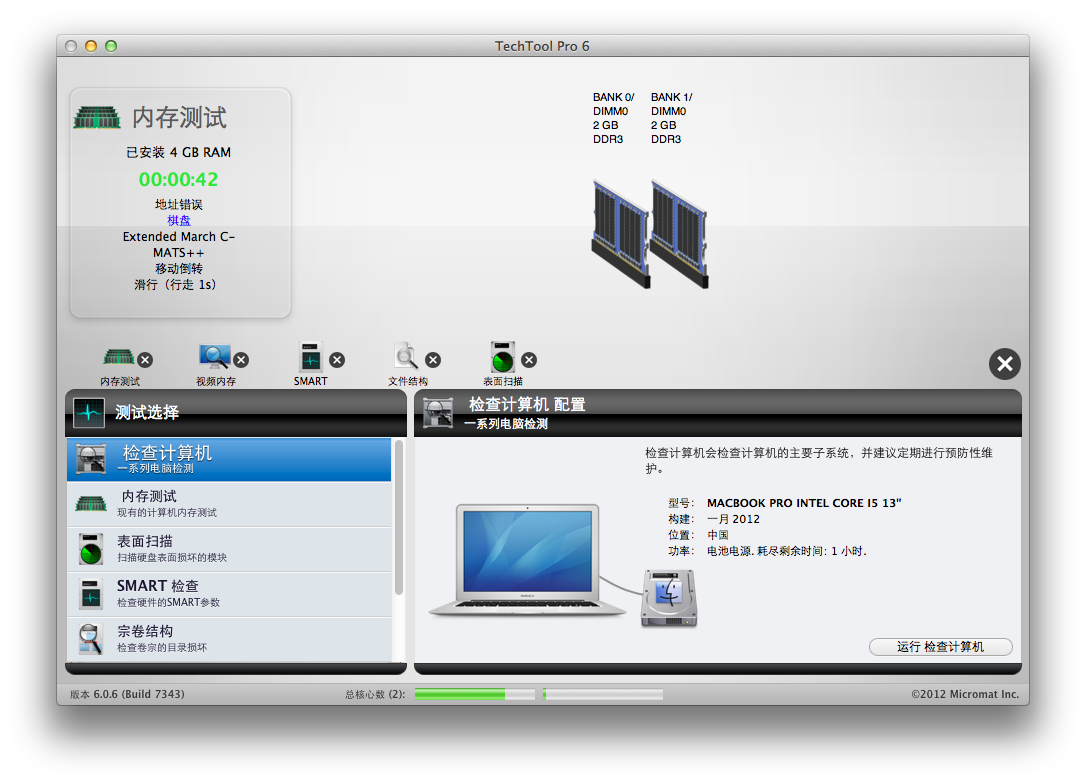The image size is (1086, 784).
Task: Click the radar icon beside 表面扫描 row
Action: [x=91, y=549]
